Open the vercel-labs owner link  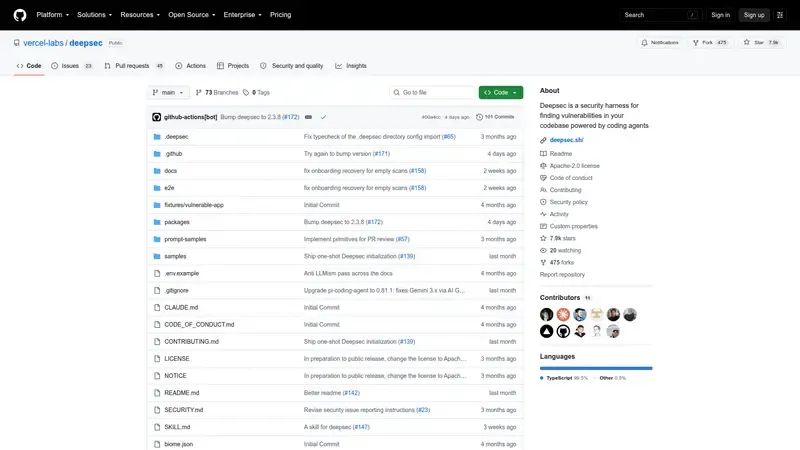pos(43,43)
